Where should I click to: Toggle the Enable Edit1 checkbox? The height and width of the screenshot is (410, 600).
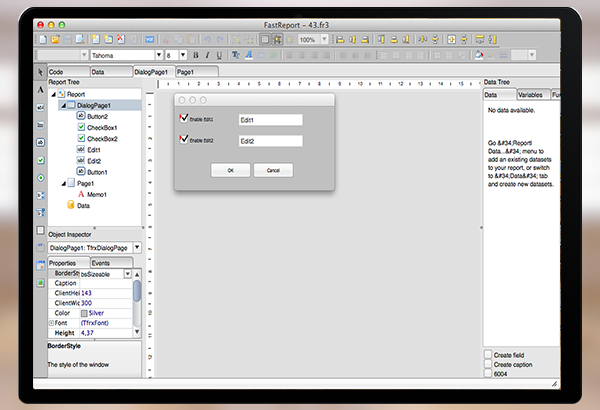pyautogui.click(x=182, y=118)
